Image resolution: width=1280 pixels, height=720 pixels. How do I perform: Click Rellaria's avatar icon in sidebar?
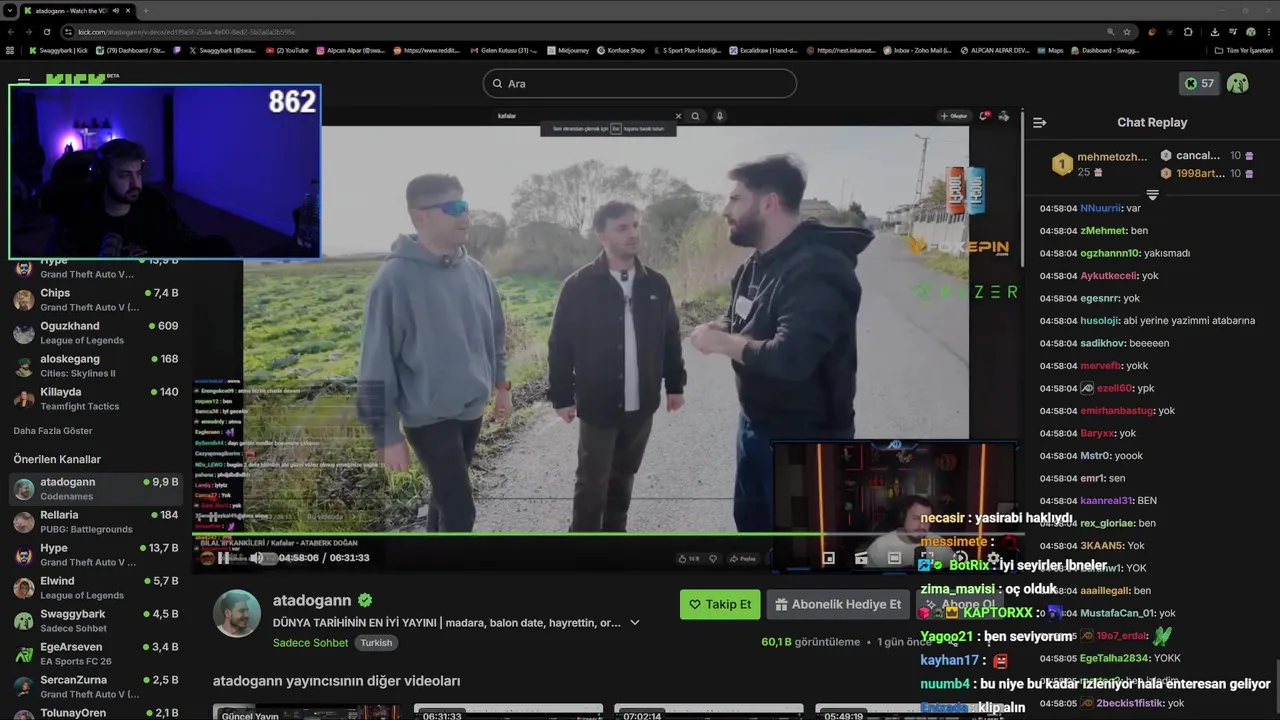coord(24,522)
